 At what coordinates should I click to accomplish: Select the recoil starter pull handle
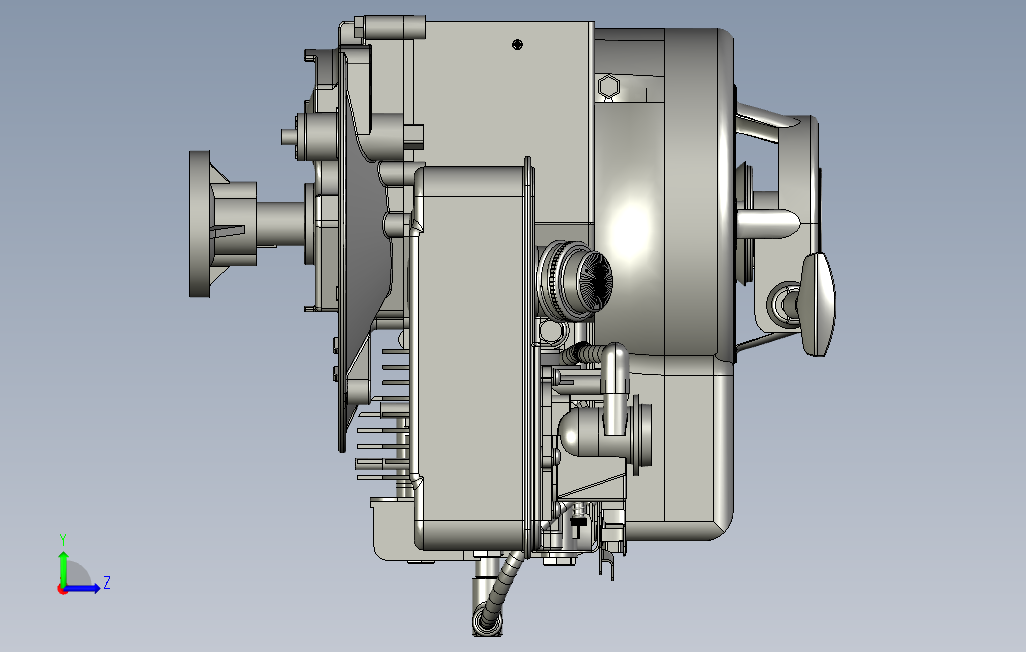point(818,304)
